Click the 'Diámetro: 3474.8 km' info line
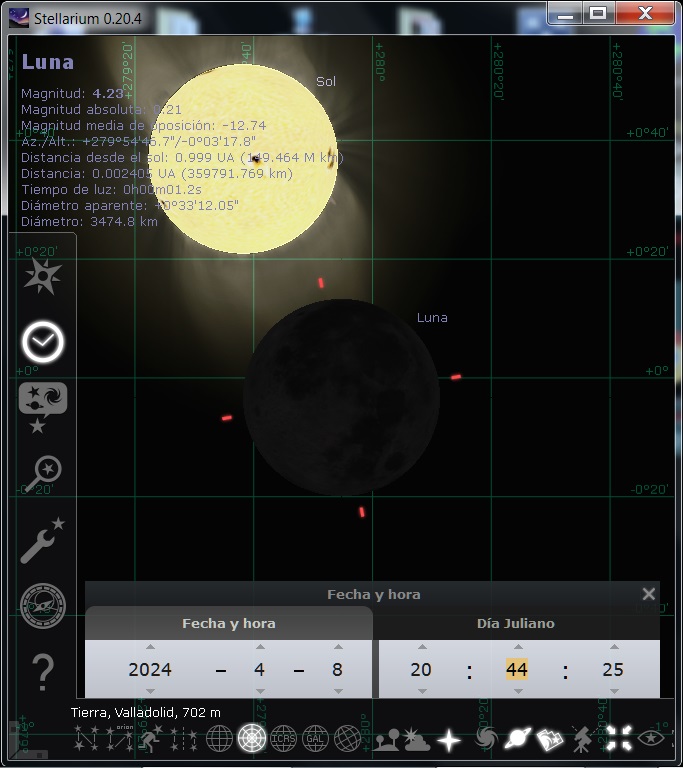 pos(89,221)
